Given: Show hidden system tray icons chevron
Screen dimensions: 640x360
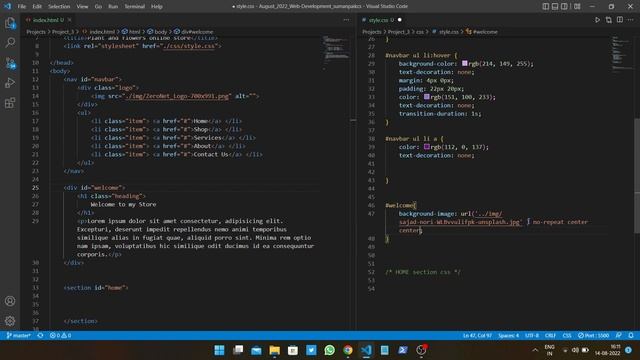Looking at the screenshot, I should click(x=535, y=350).
